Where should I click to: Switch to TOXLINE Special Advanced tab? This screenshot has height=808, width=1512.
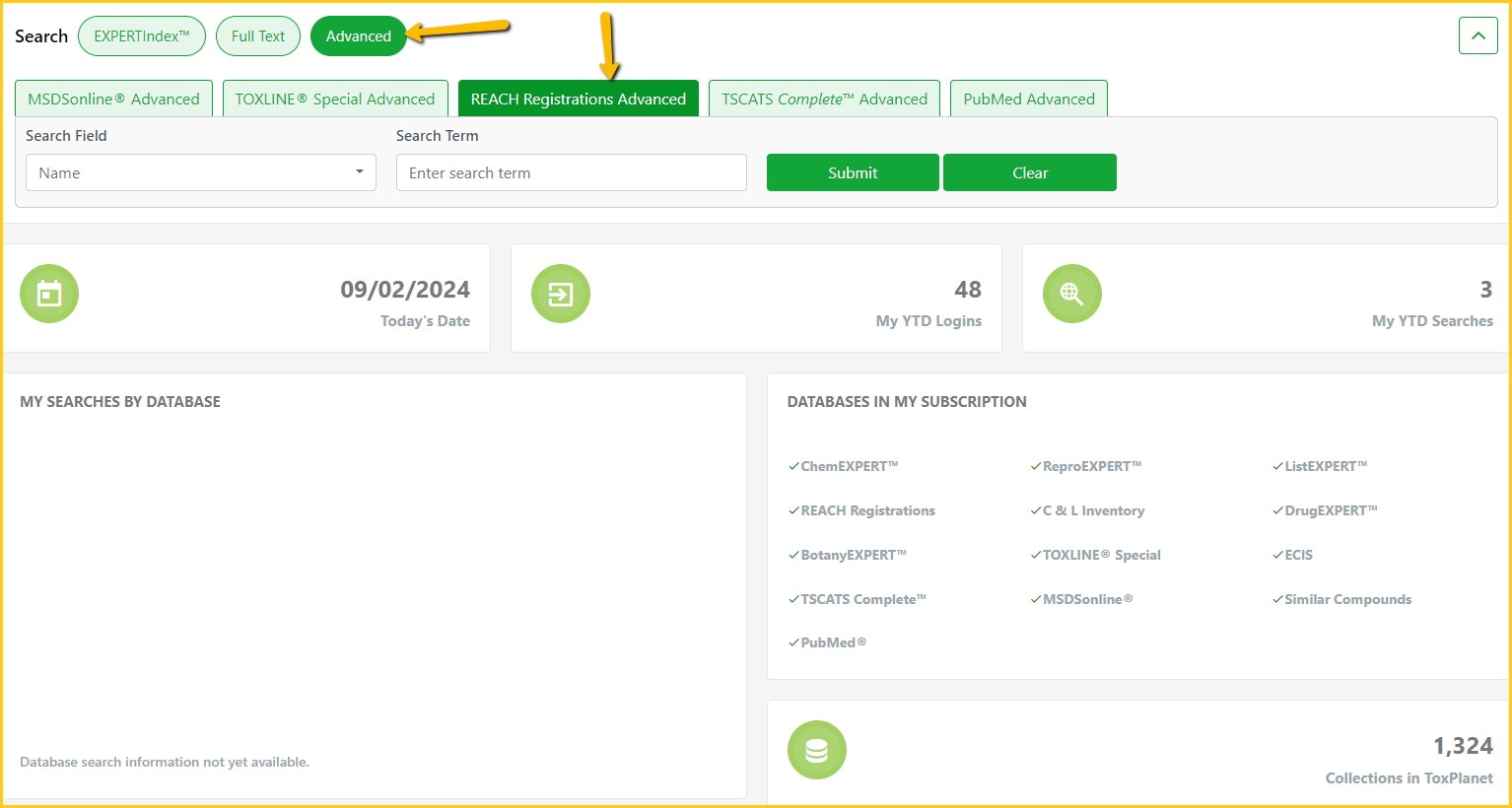335,100
